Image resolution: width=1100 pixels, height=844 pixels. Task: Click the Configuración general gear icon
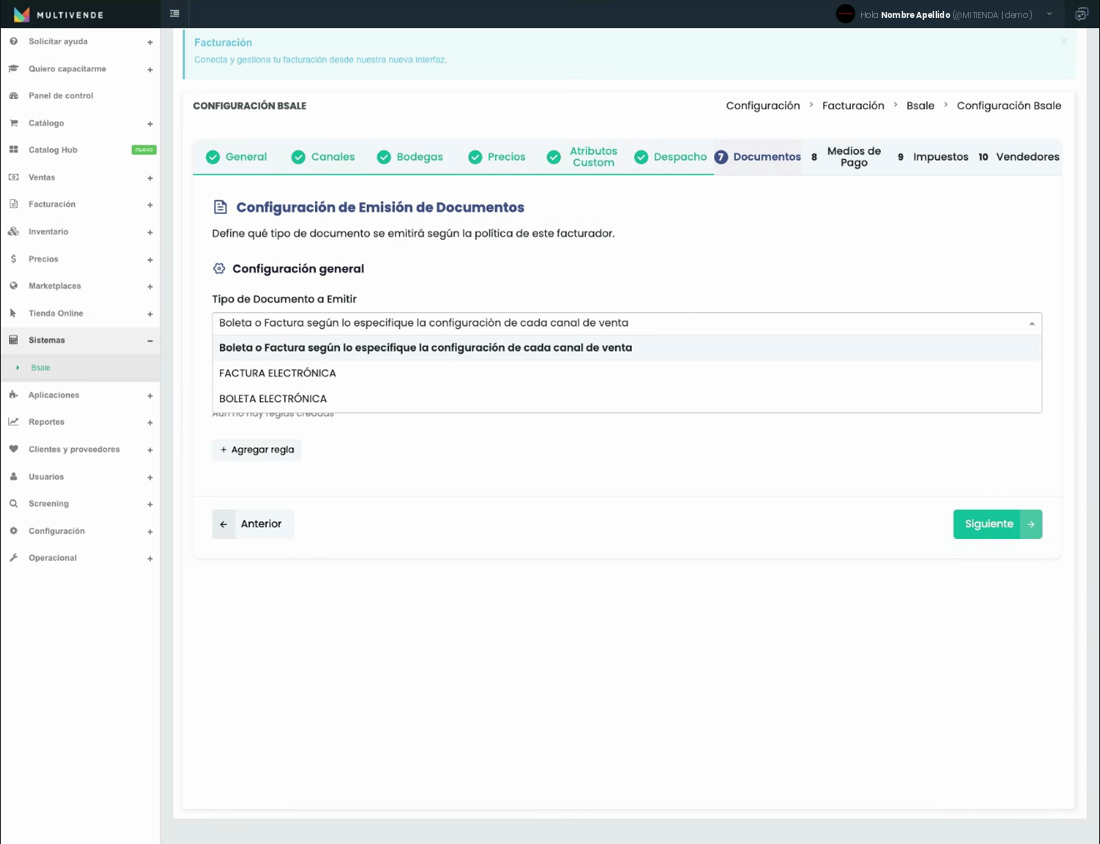pos(219,269)
